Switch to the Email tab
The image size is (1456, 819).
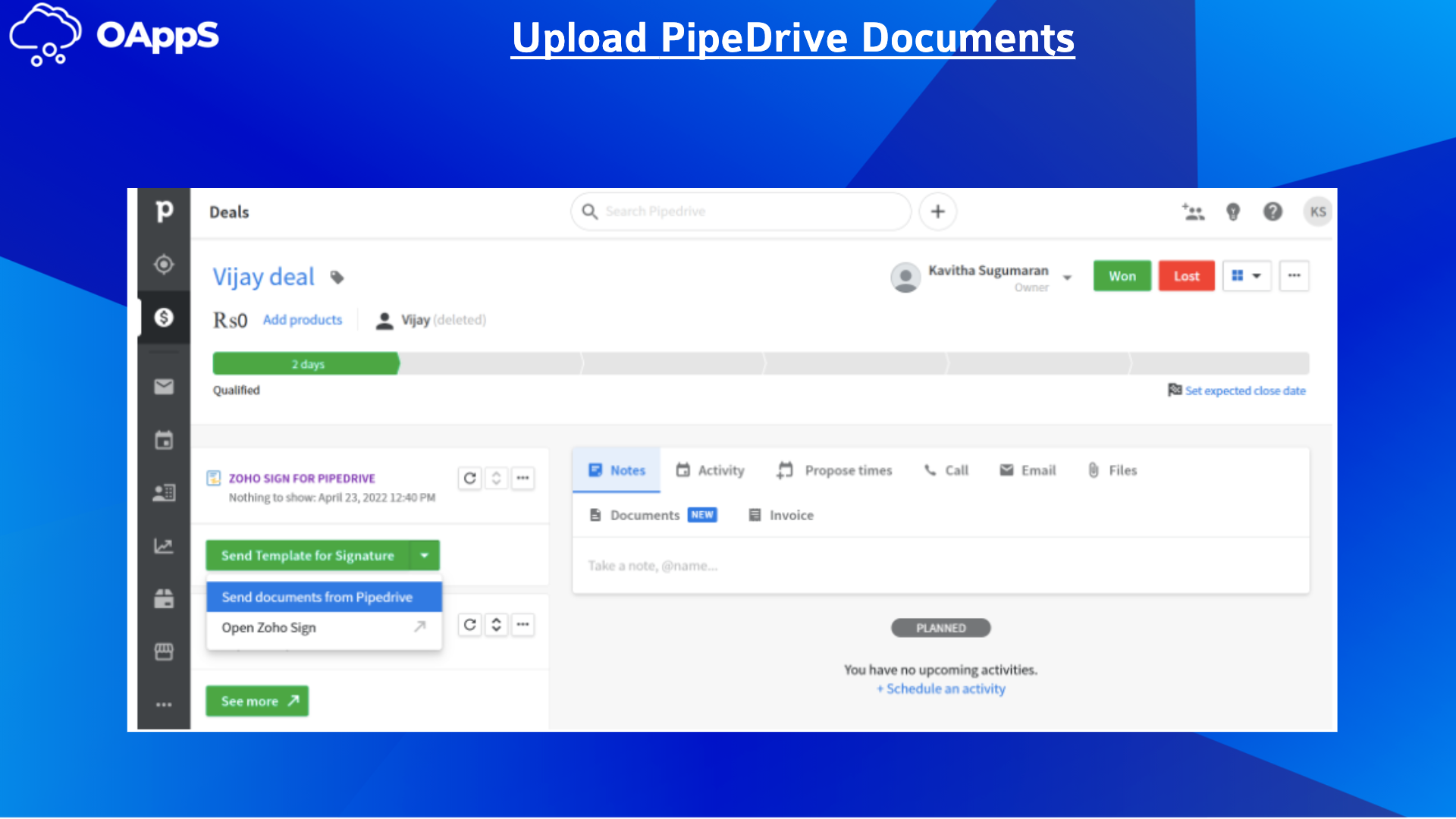click(x=1028, y=470)
